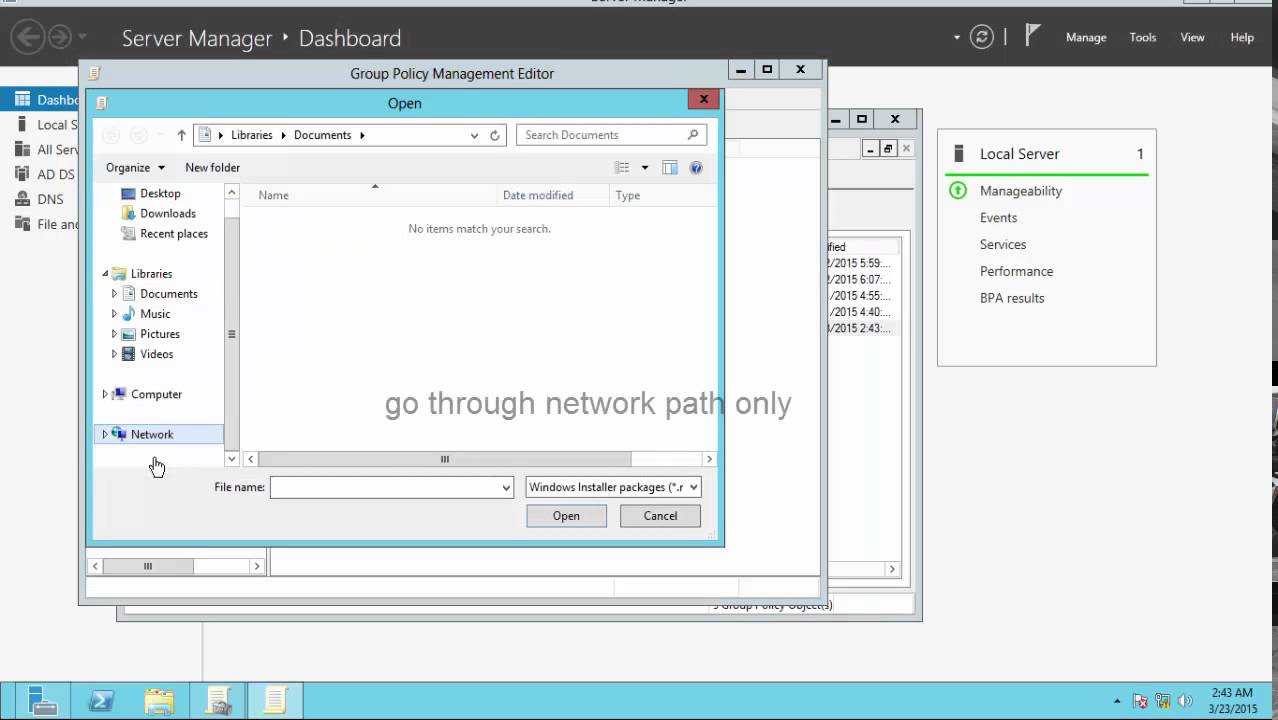Open the File name history dropdown

click(x=506, y=487)
